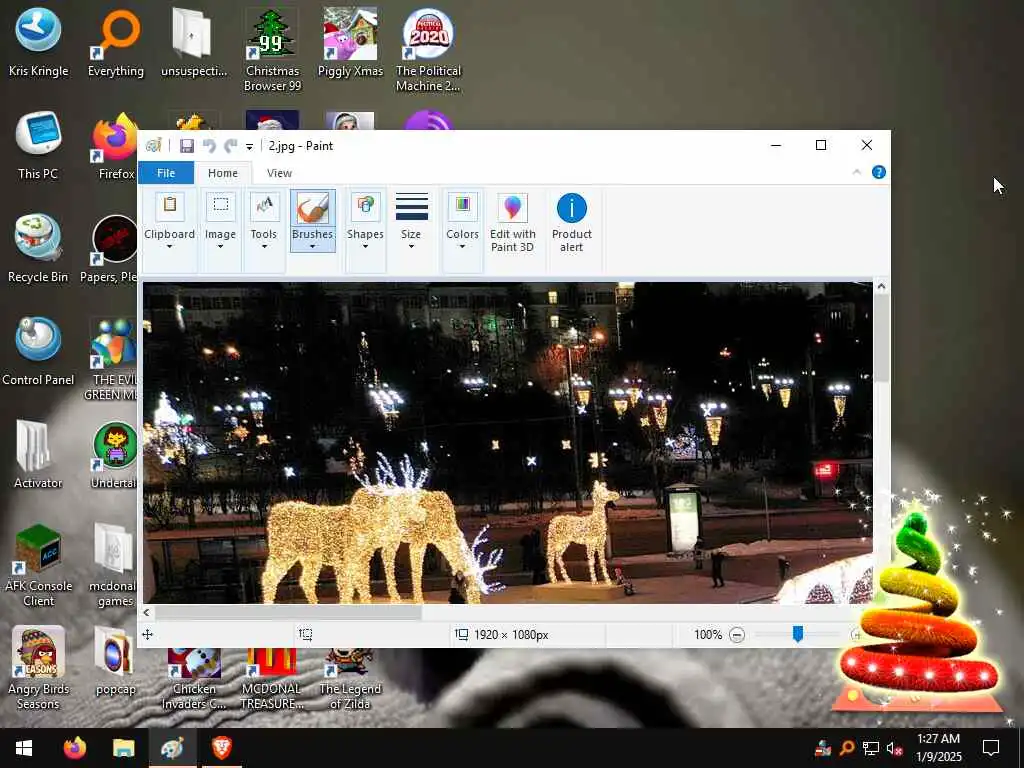Image resolution: width=1024 pixels, height=768 pixels.
Task: Select the Control Panel desktop icon
Action: [38, 351]
